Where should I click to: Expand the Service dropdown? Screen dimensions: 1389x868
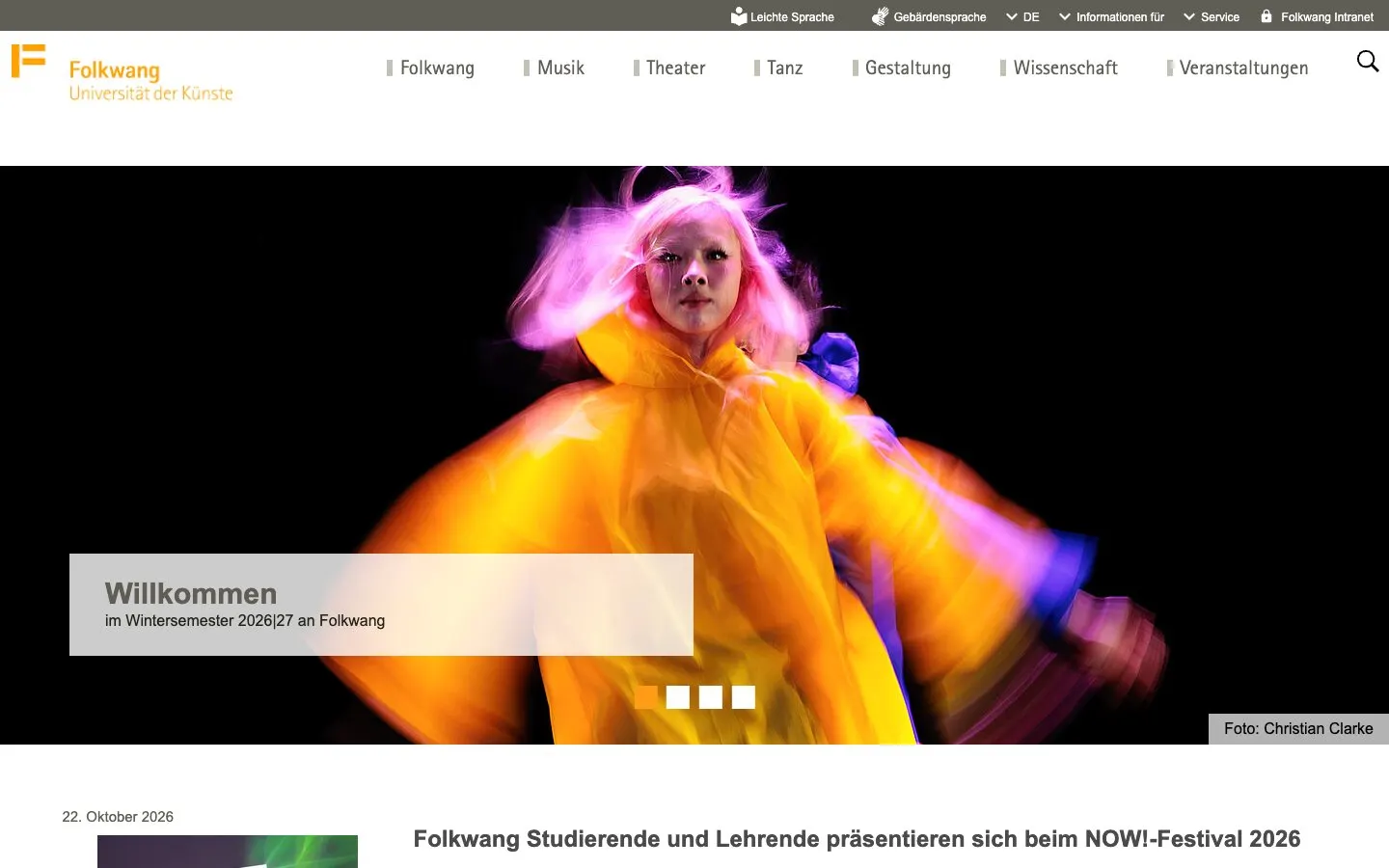(x=1212, y=17)
